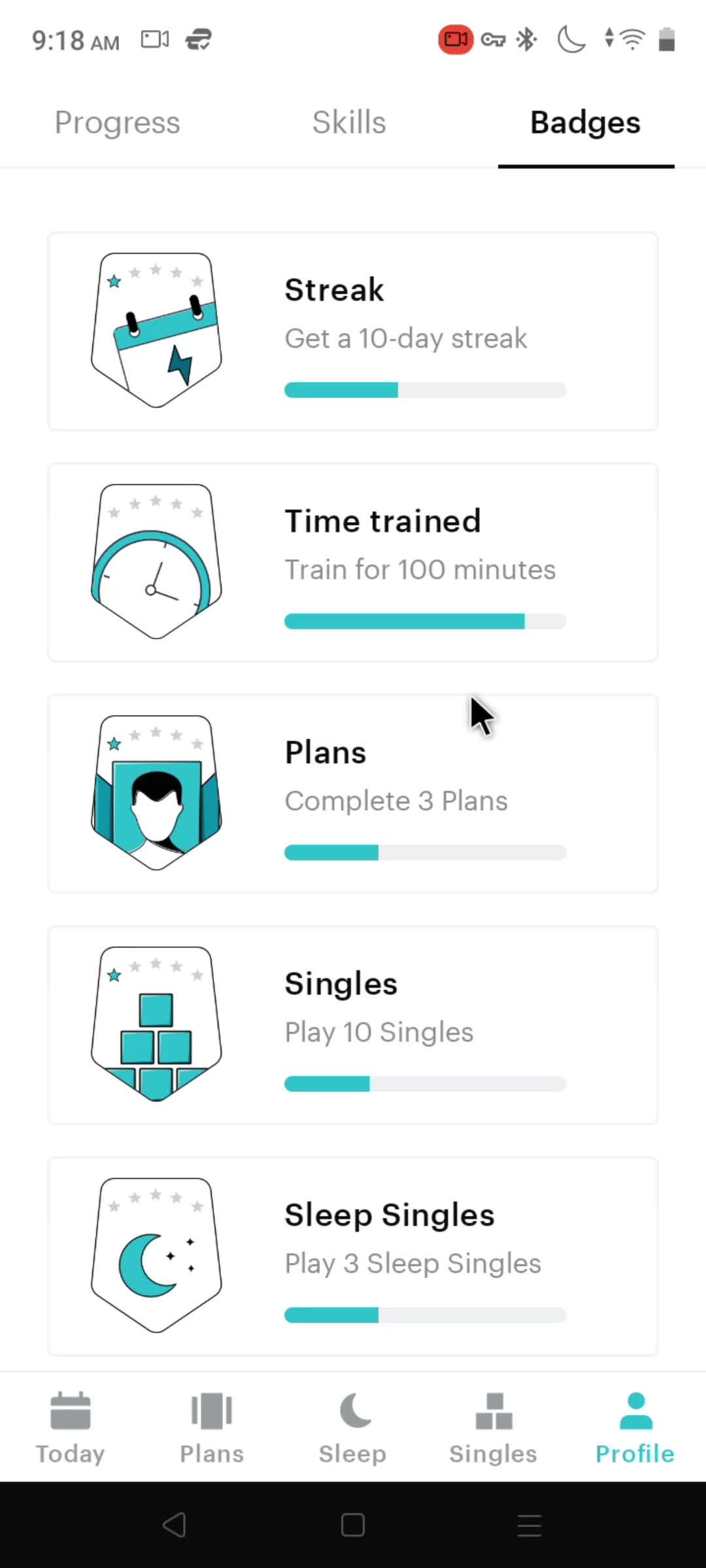Tap the Streak calendar badge icon
The height and width of the screenshot is (1568, 706).
coord(156,331)
